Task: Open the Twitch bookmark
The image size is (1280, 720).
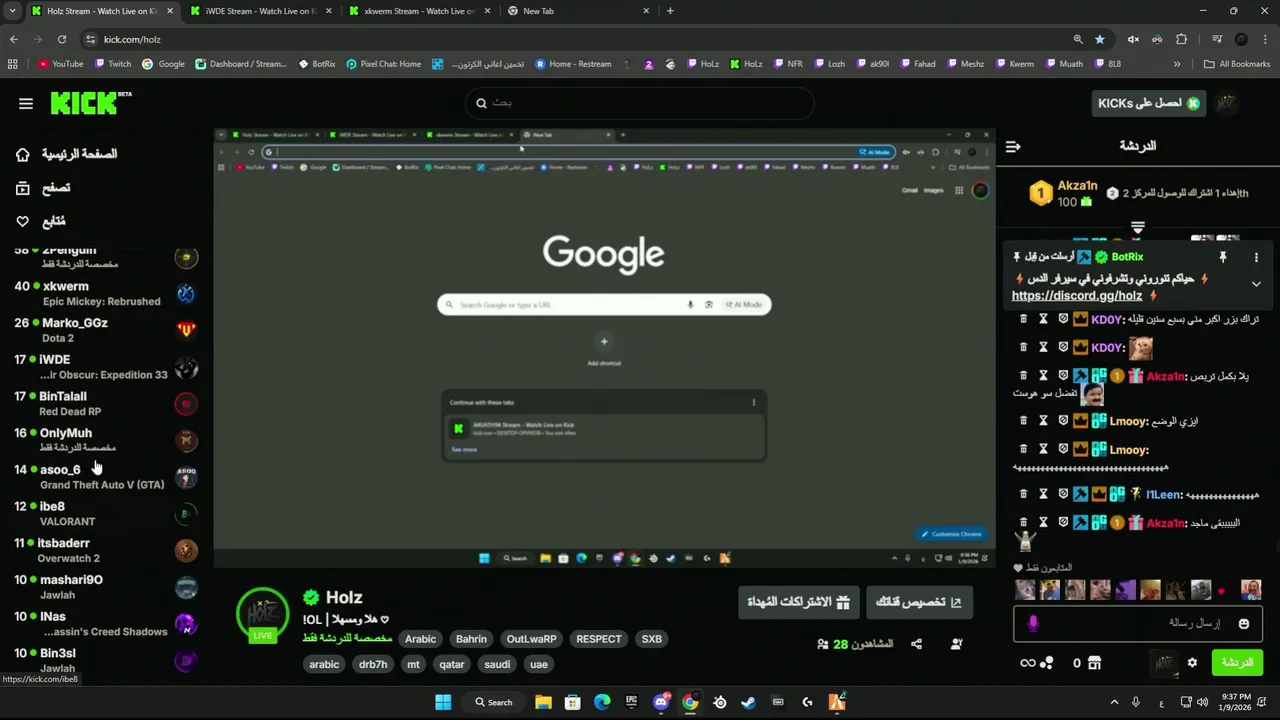Action: click(112, 64)
